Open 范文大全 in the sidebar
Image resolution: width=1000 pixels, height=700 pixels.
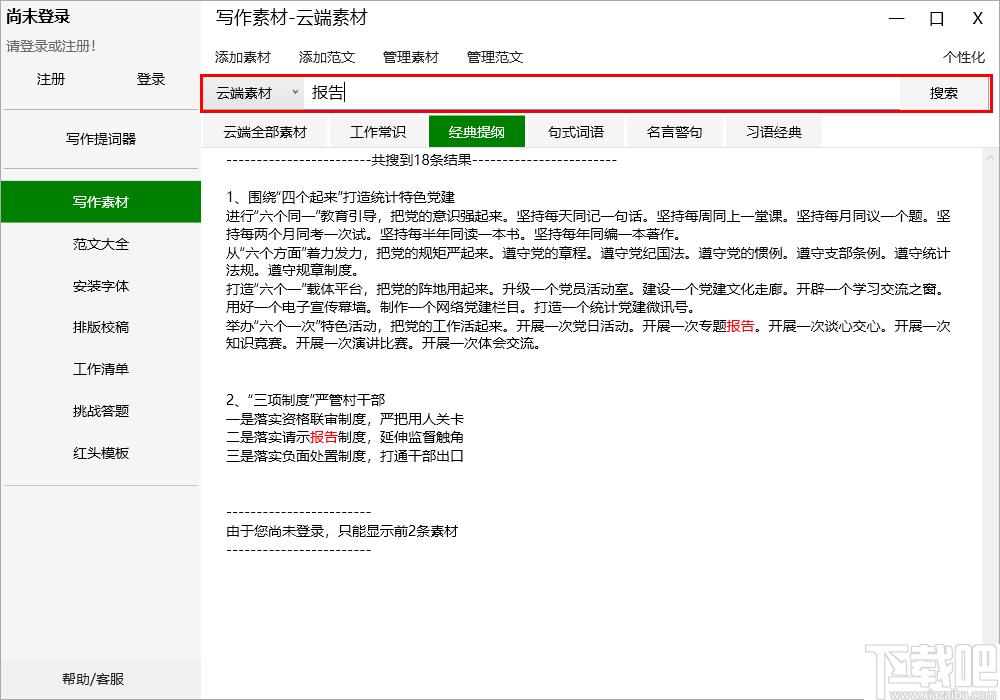(x=101, y=244)
